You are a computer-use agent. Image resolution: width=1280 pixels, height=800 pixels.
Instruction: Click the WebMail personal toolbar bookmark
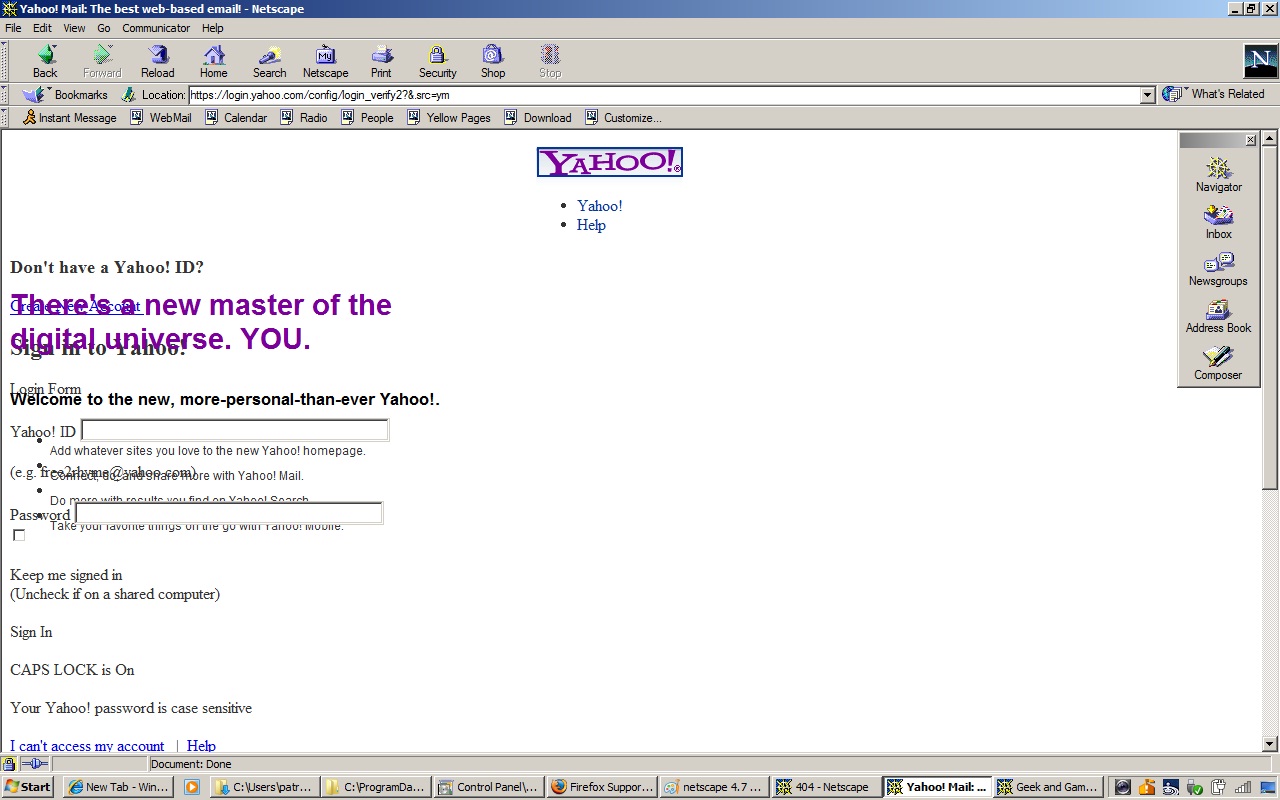point(162,118)
